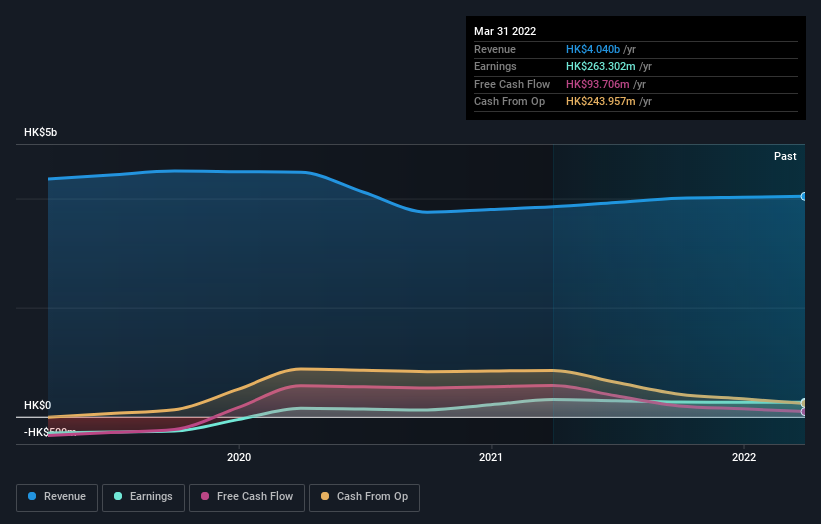Click the HK$4.040b revenue value
Screen dimensions: 821x524
(x=593, y=49)
